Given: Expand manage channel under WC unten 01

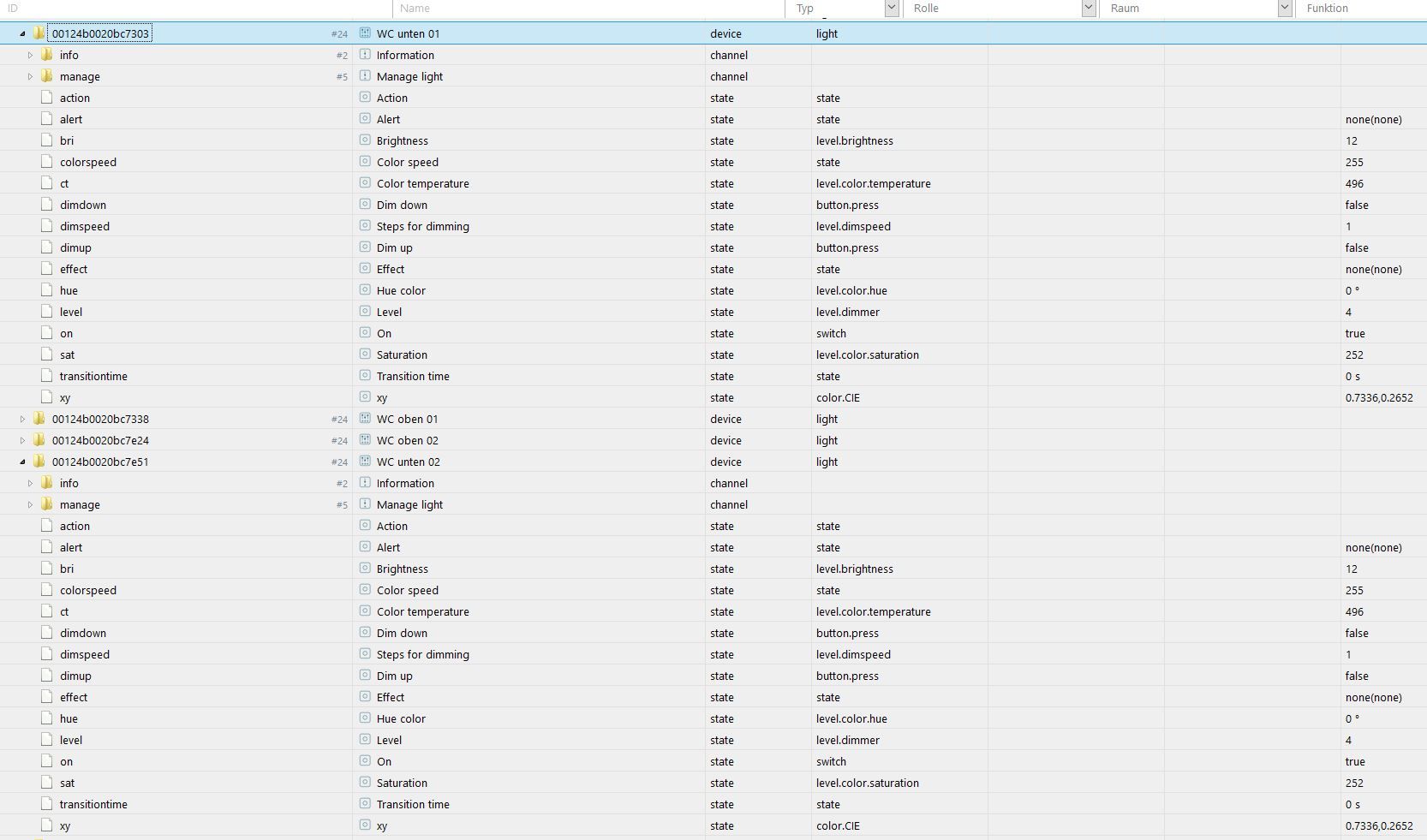Looking at the screenshot, I should coord(30,76).
